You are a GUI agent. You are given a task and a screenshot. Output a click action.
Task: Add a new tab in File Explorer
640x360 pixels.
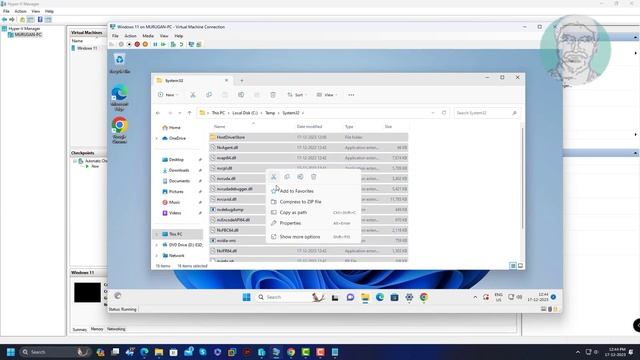click(x=242, y=80)
